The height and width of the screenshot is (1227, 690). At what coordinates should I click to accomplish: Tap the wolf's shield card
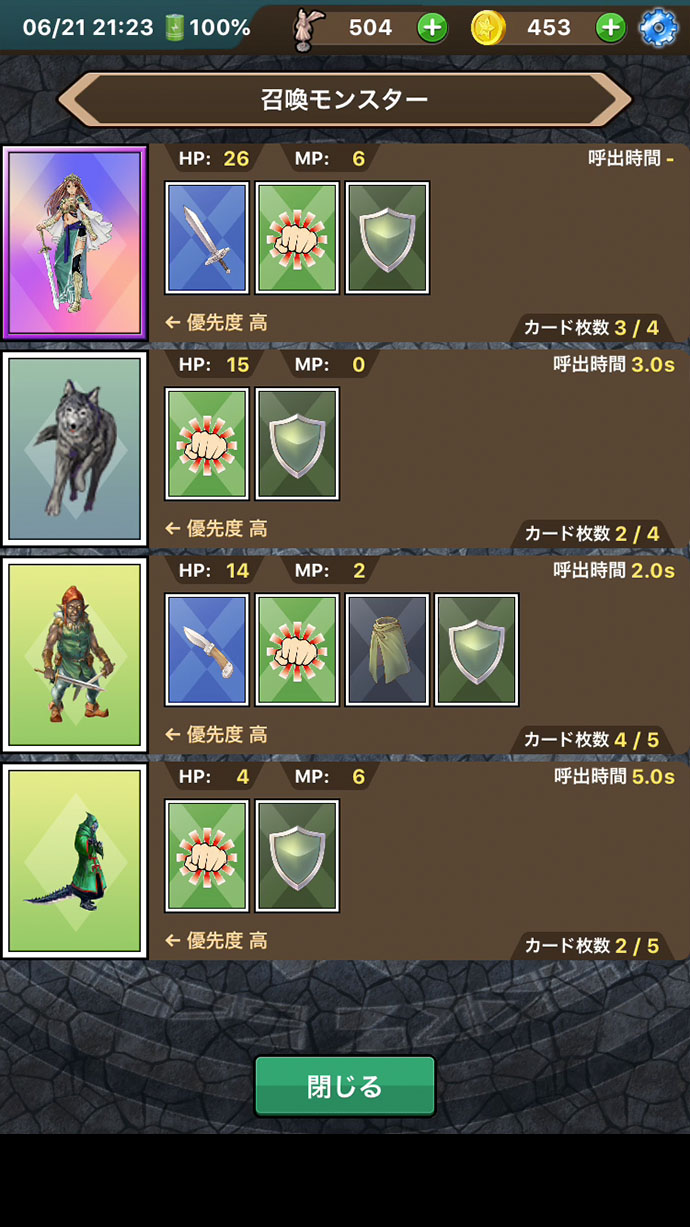(x=297, y=444)
